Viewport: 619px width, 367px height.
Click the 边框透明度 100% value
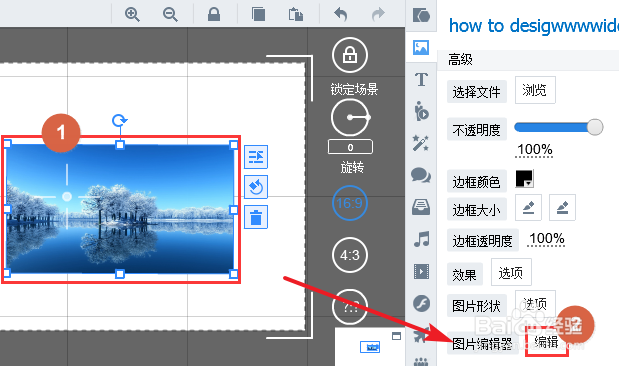(x=547, y=239)
